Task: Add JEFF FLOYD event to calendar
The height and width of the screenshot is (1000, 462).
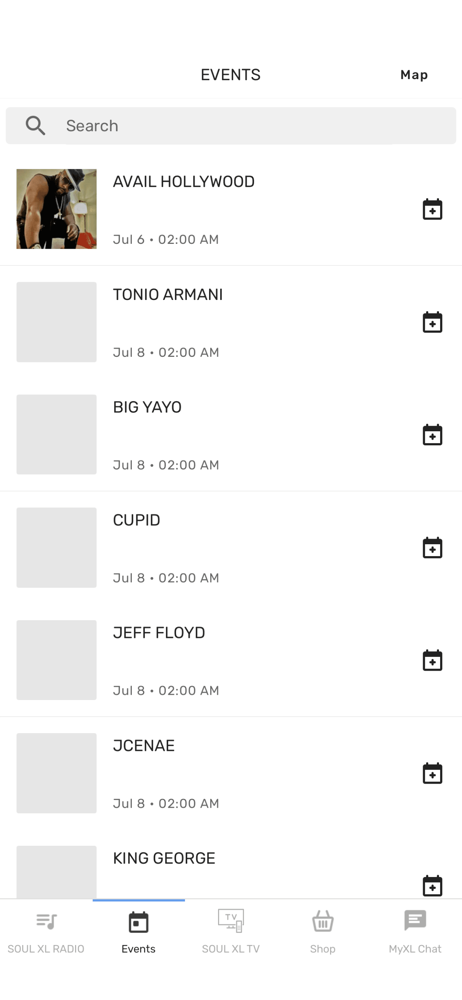Action: [433, 660]
